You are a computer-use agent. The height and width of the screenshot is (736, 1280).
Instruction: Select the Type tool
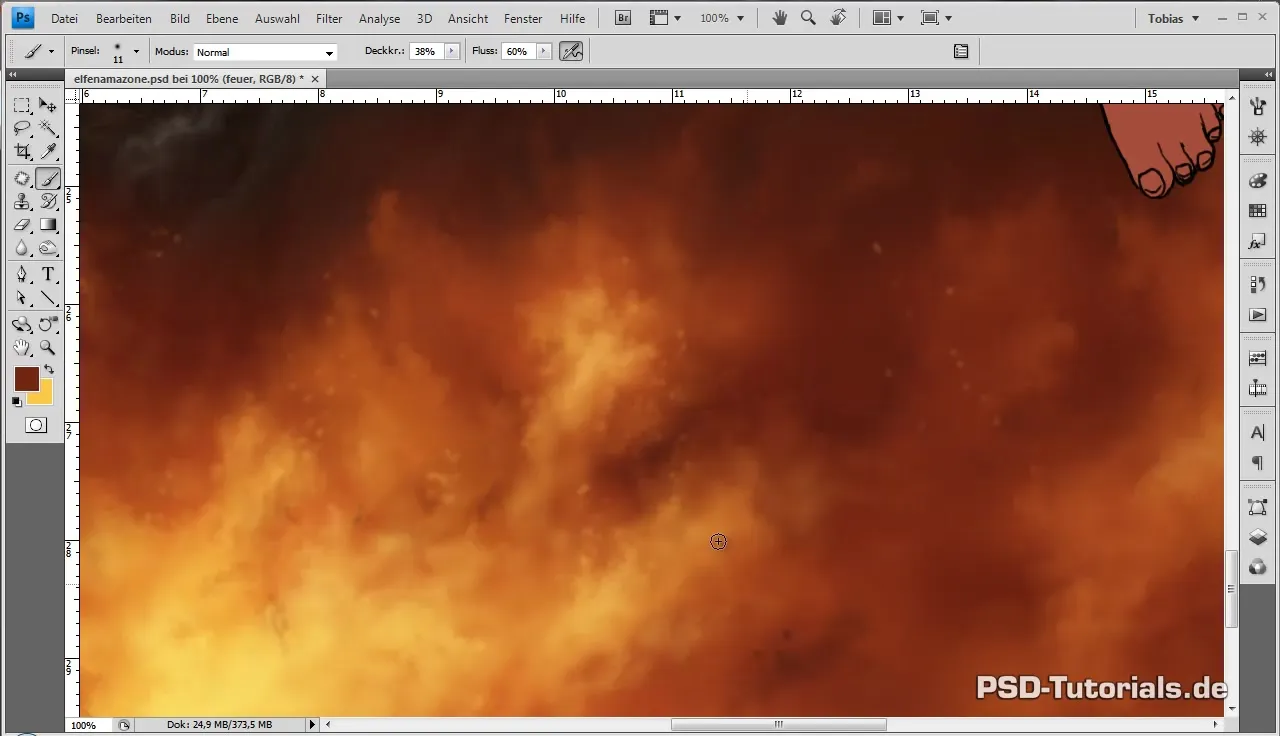point(47,274)
